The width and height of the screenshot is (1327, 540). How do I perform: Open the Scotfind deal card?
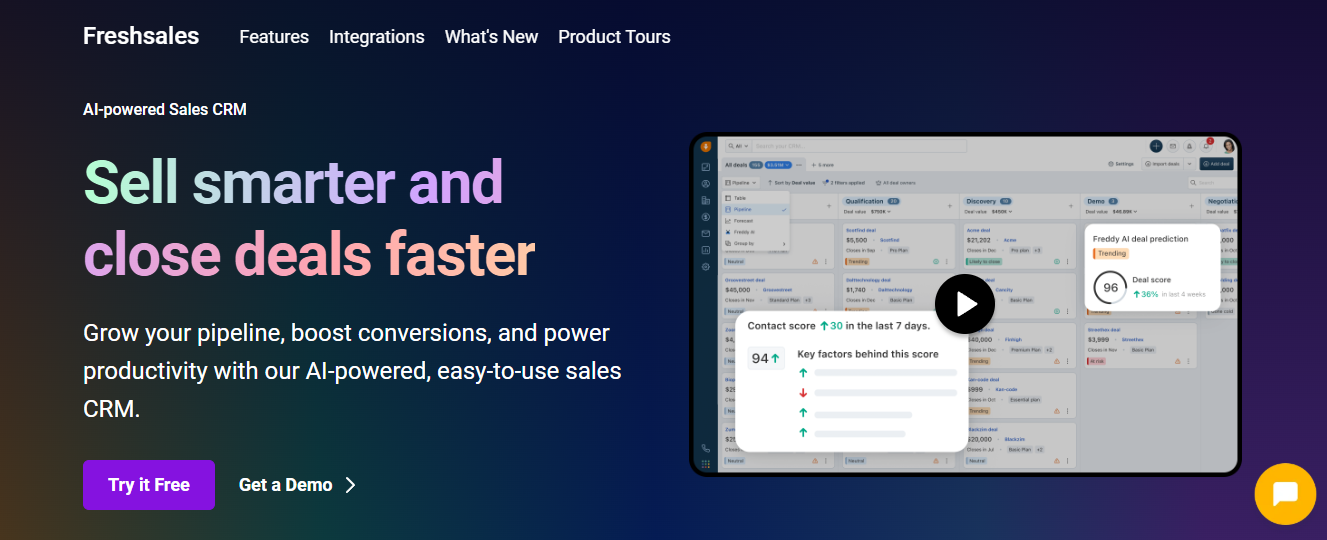coord(899,246)
